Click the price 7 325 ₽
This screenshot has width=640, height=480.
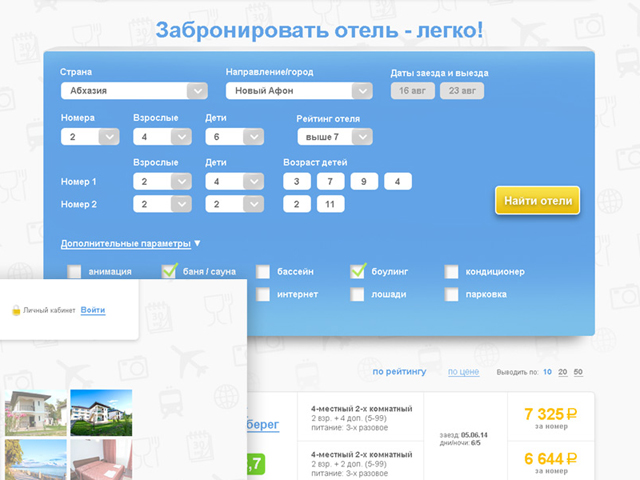pos(551,414)
